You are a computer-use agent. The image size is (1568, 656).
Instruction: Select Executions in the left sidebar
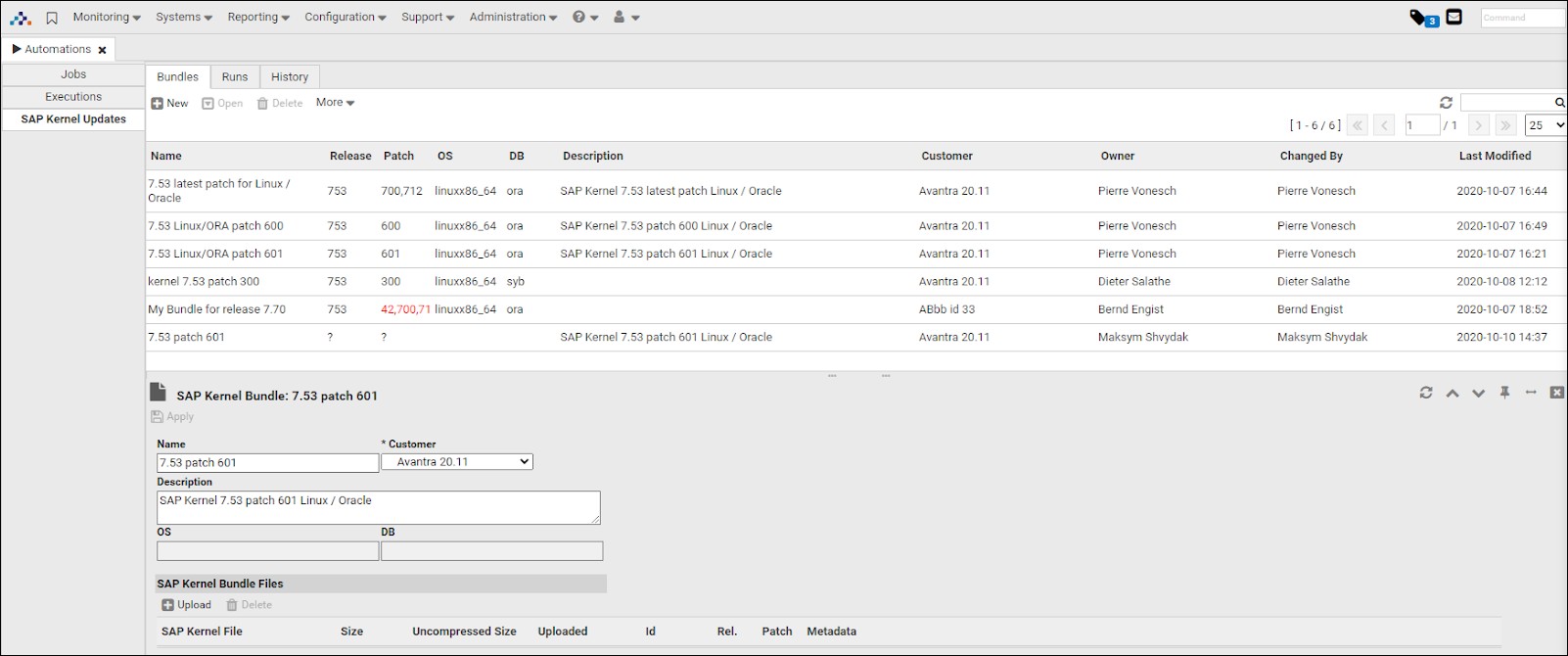(73, 97)
